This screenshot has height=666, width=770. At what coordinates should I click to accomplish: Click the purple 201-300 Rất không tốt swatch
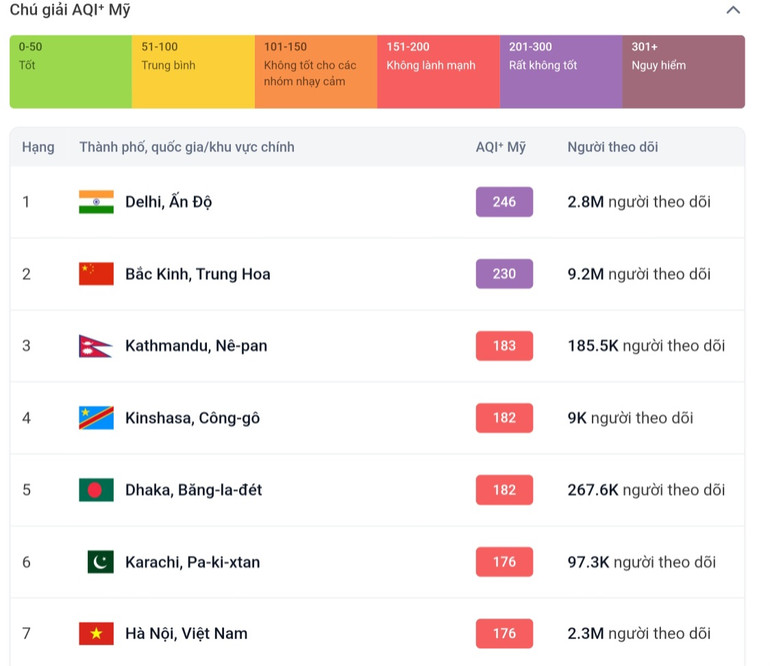(x=560, y=71)
